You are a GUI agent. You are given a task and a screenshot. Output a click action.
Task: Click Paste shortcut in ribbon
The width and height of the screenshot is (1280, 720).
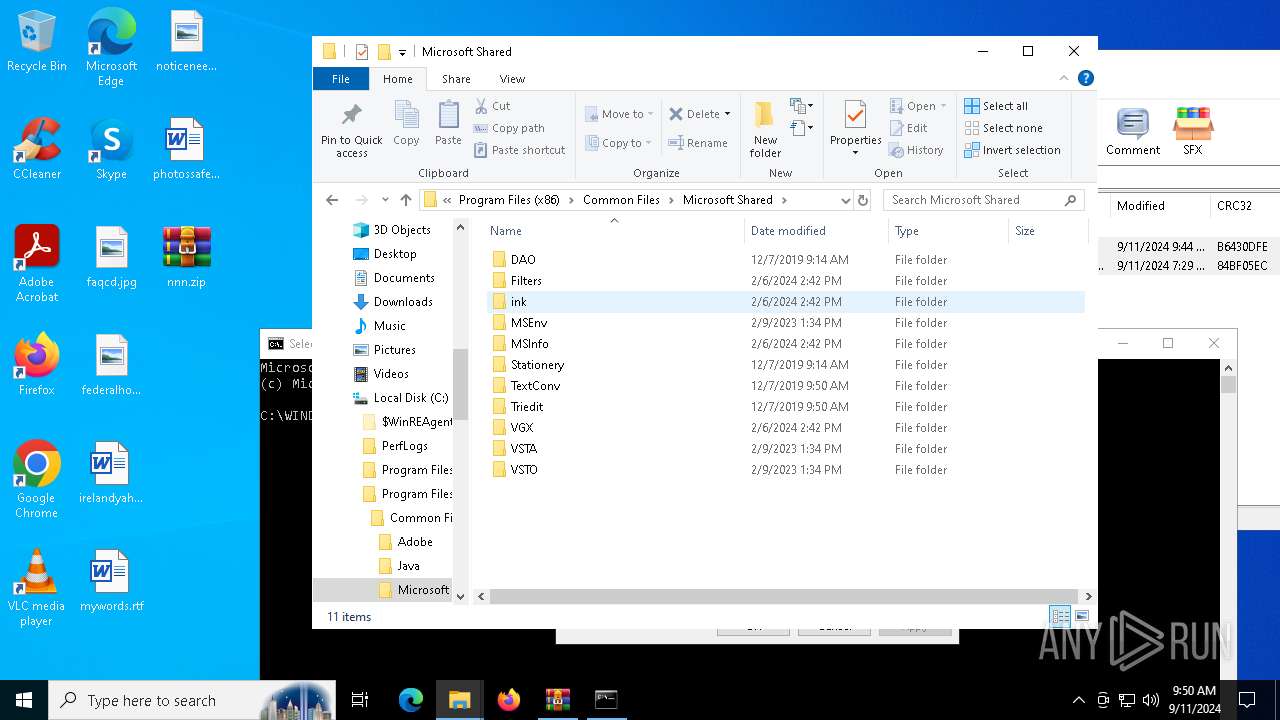tap(520, 150)
